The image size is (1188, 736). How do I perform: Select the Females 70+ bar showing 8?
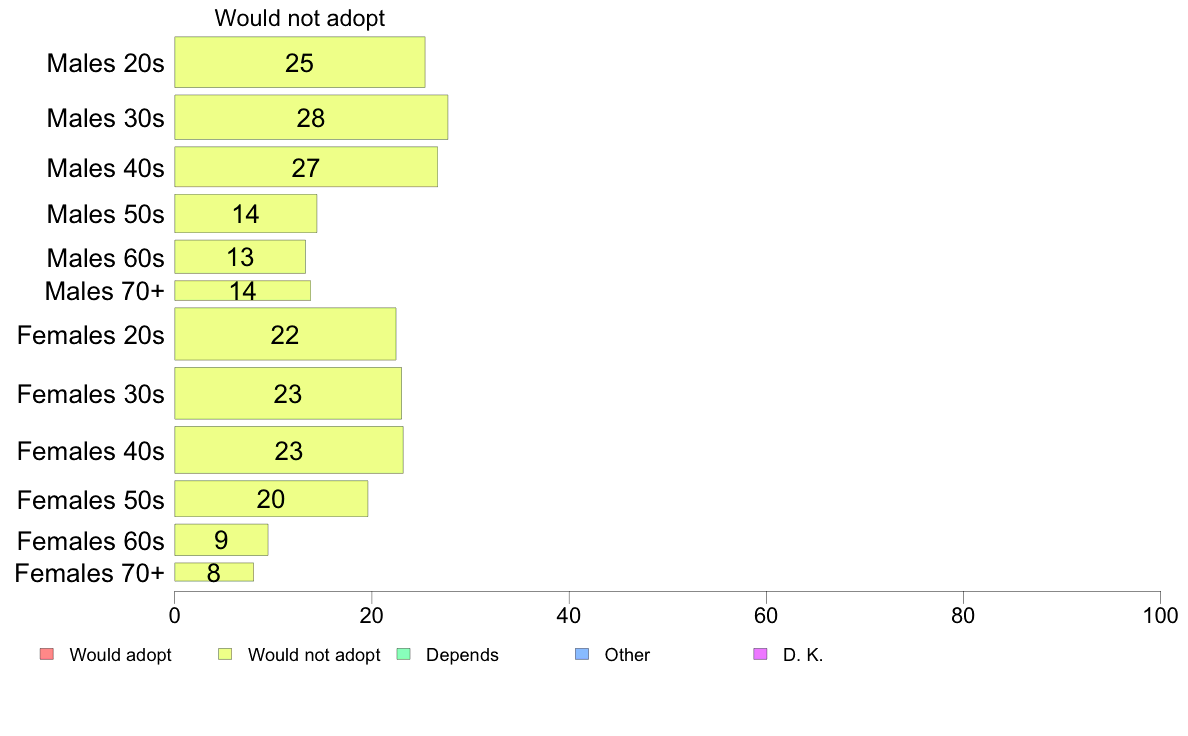coord(214,572)
